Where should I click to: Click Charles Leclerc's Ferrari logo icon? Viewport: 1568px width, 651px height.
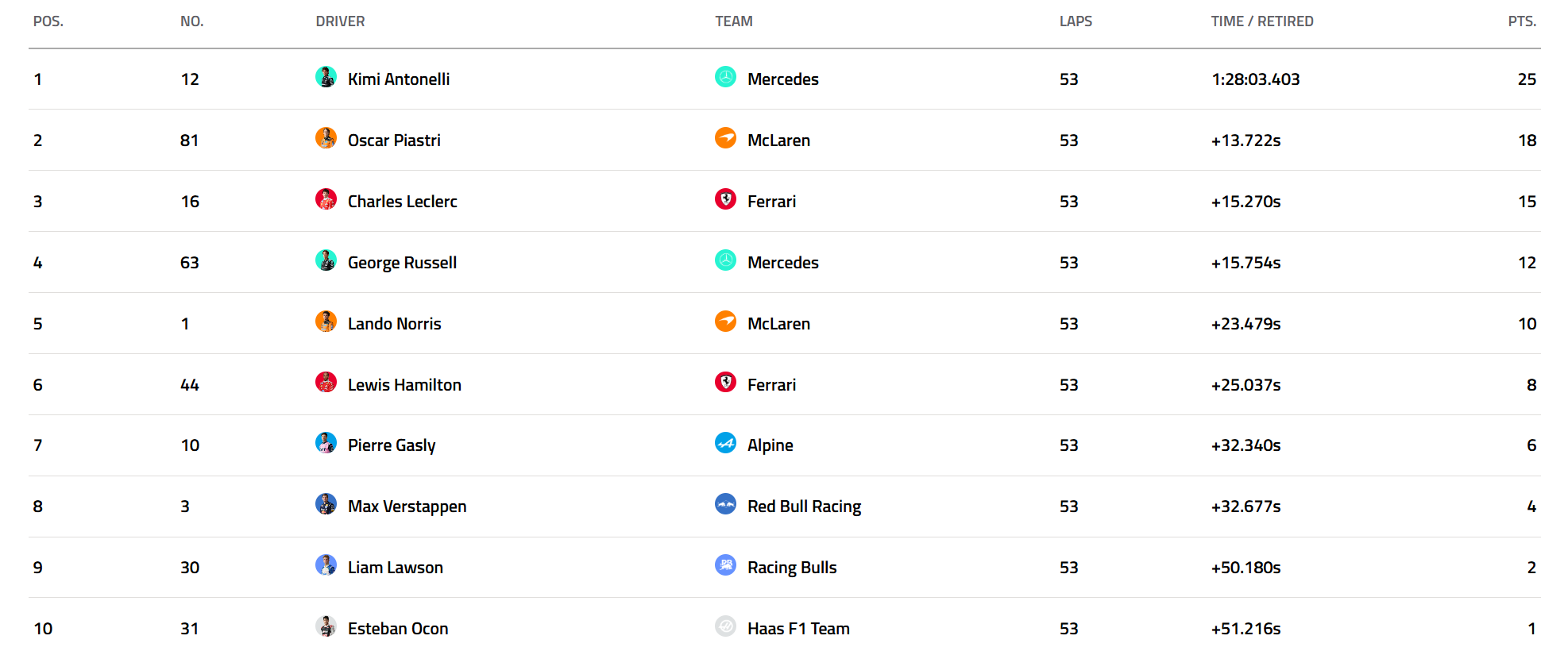(725, 199)
